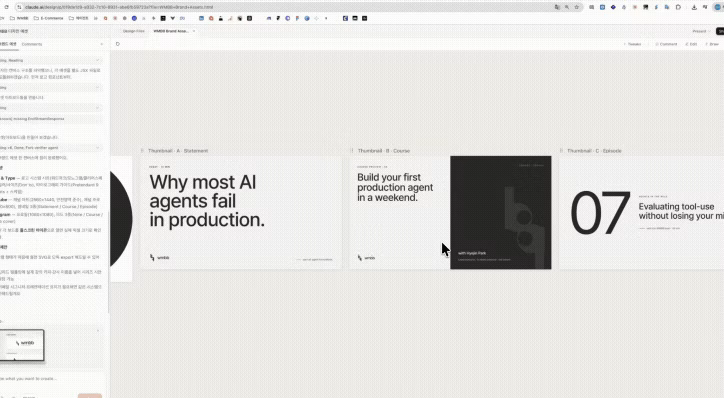724x398 pixels.
Task: Activate the Draw tool
Action: (712, 44)
